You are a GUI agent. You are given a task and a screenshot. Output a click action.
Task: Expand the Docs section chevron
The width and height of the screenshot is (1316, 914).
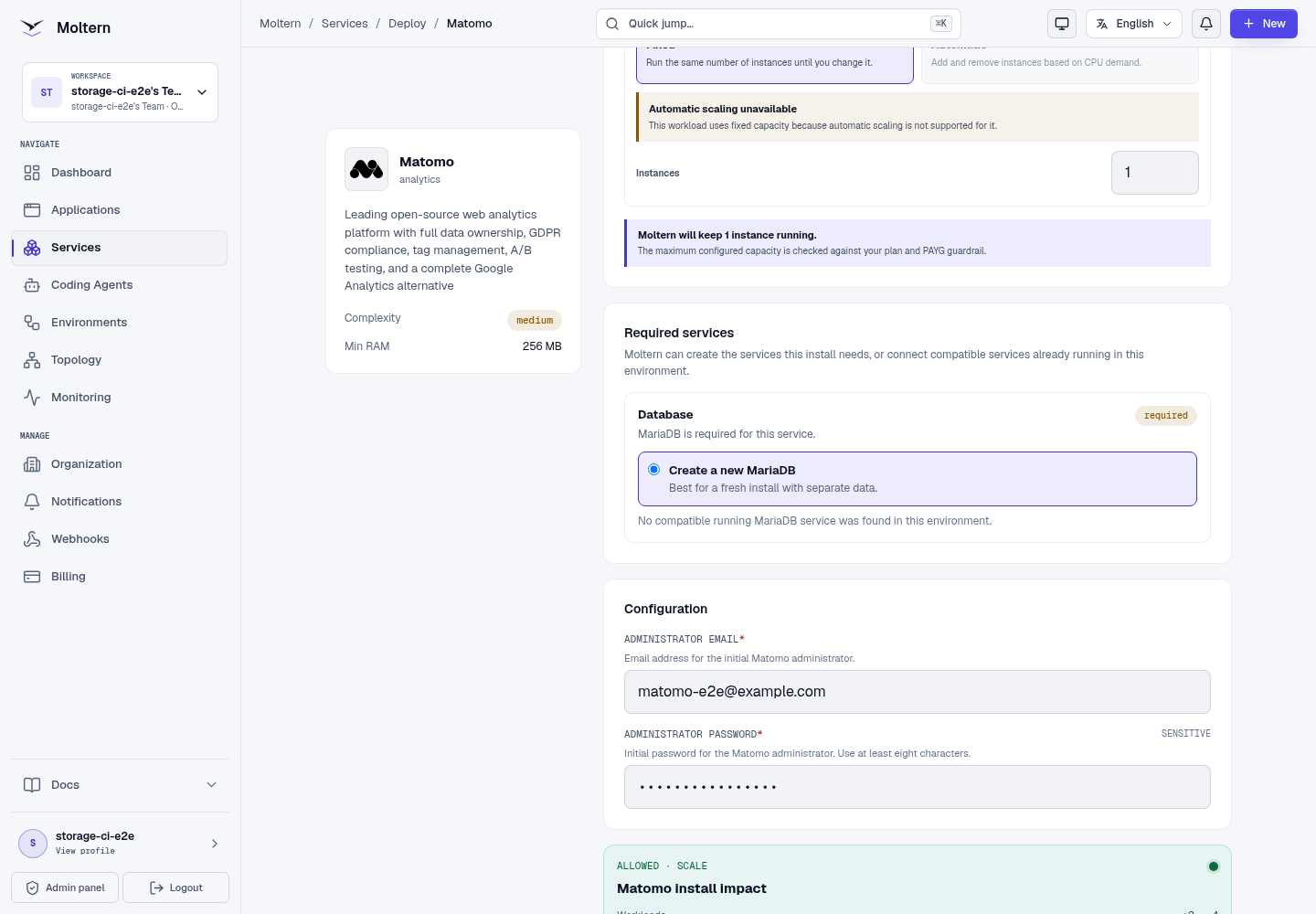[211, 785]
